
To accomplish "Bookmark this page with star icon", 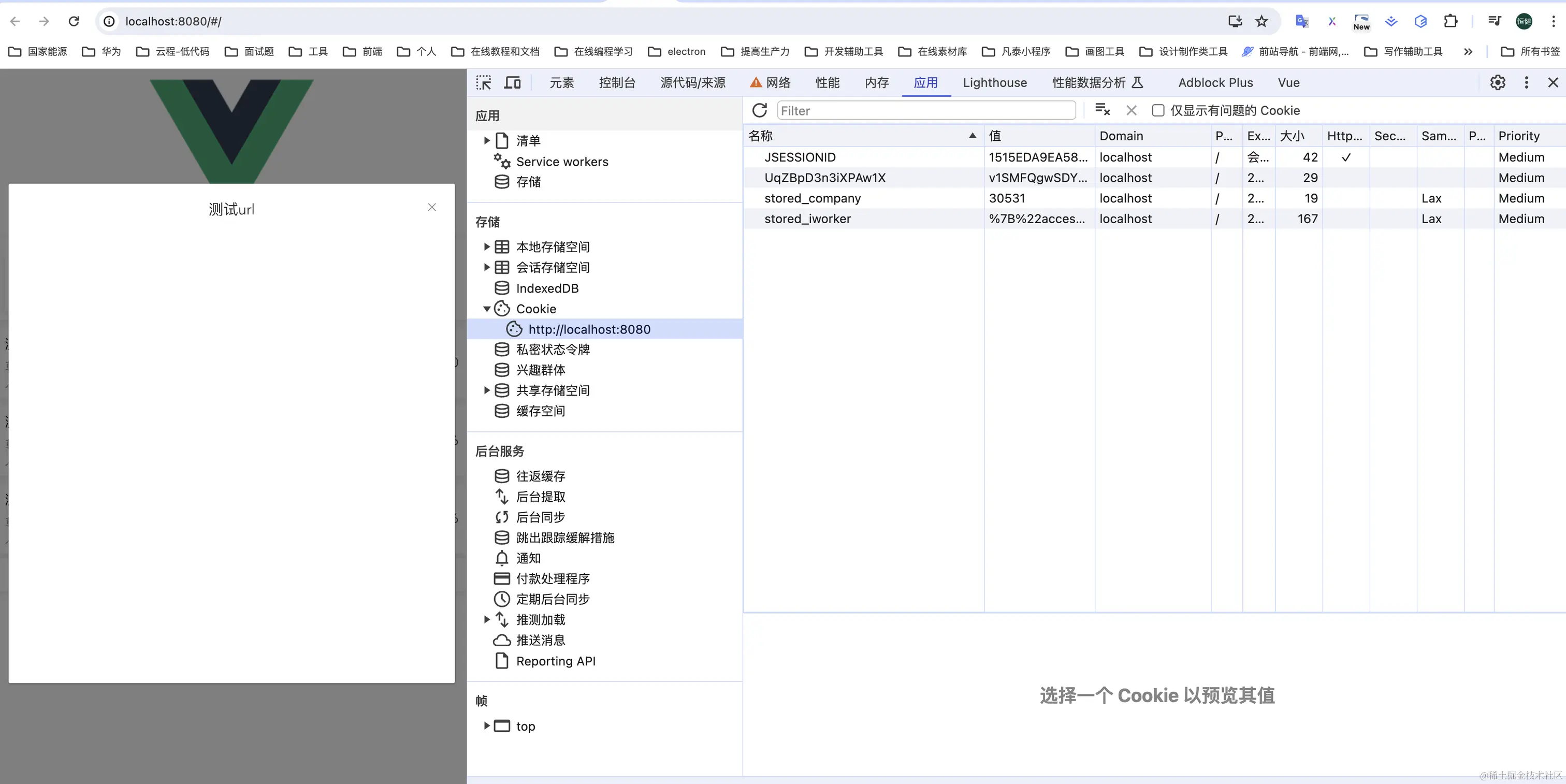I will click(x=1262, y=21).
